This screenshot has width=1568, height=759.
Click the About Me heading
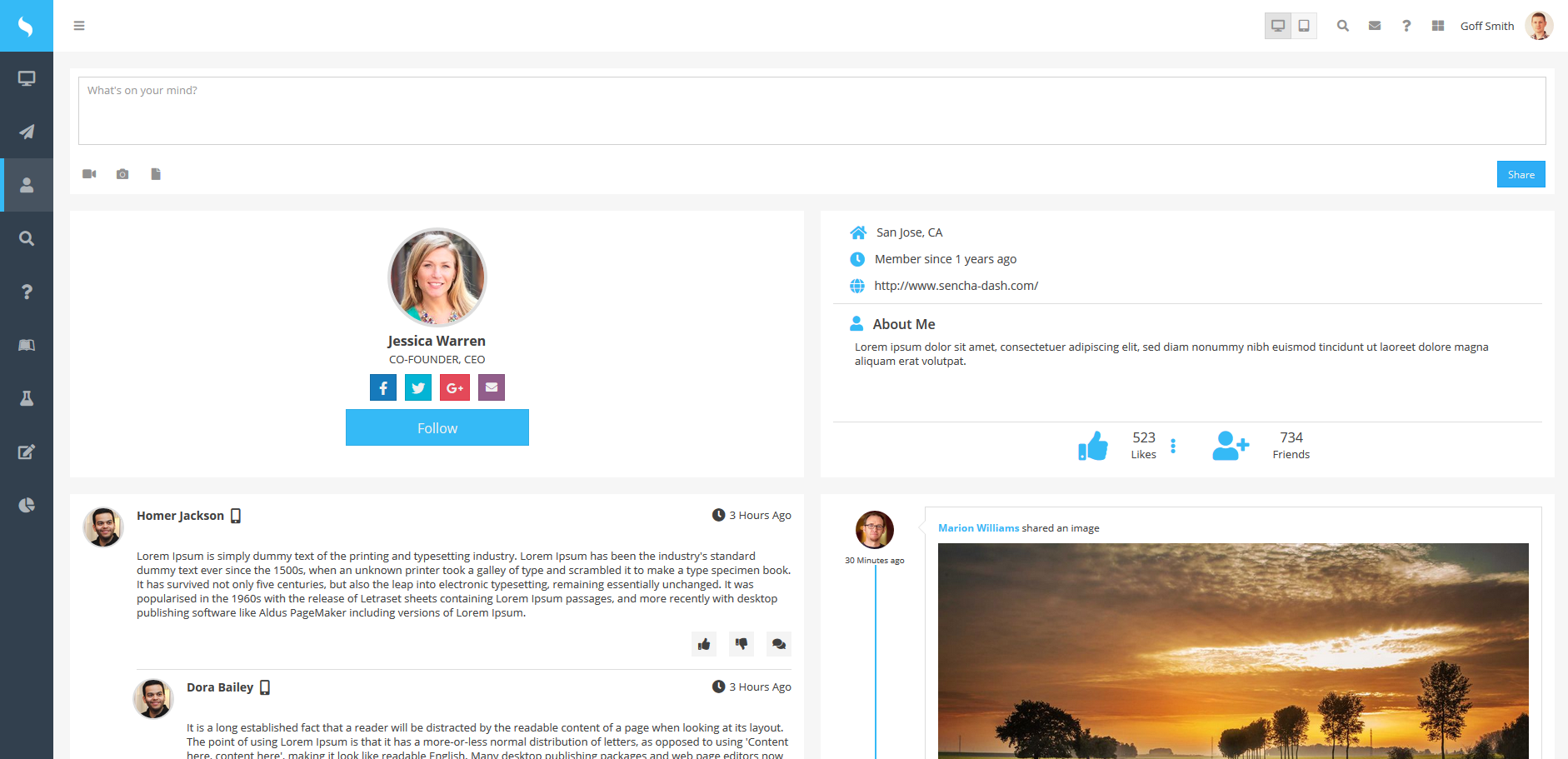click(x=904, y=324)
